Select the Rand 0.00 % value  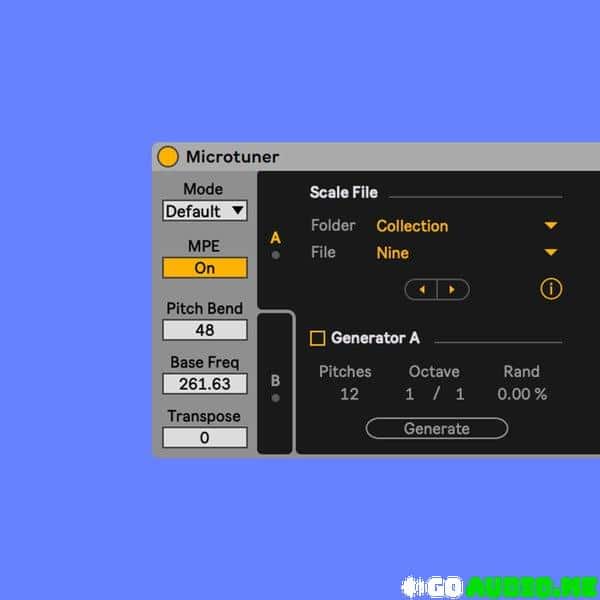(x=522, y=394)
